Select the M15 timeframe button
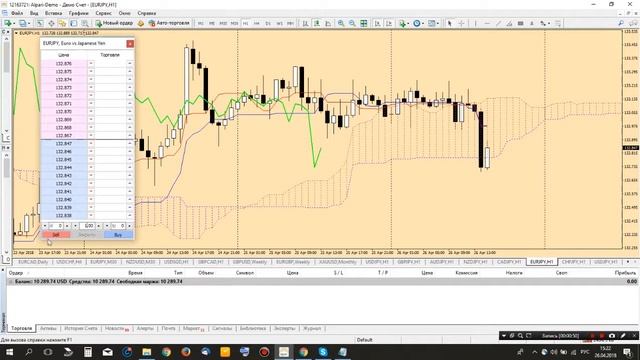This screenshot has height=360, width=640. 223,24
